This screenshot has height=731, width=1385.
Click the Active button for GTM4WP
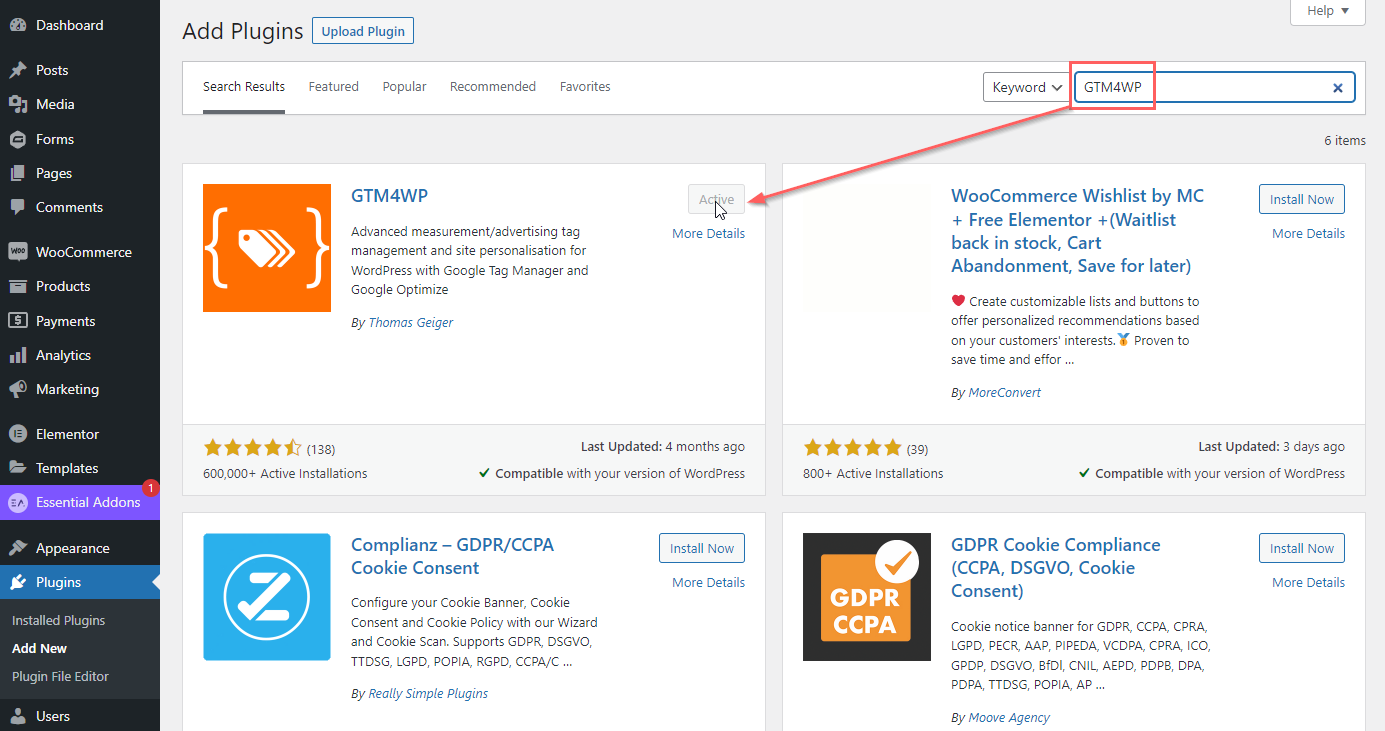point(717,199)
